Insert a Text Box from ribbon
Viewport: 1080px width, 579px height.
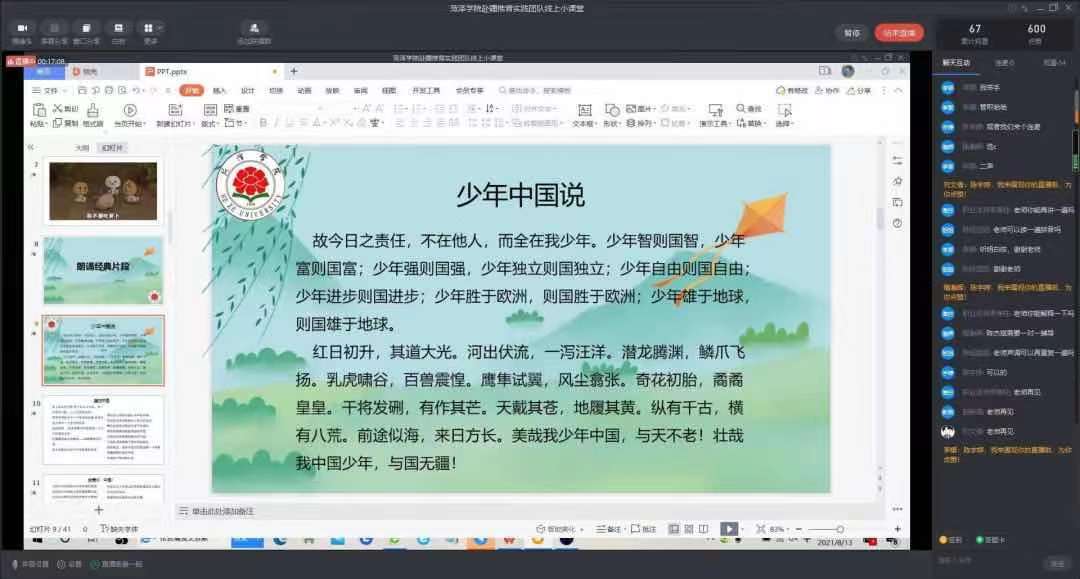coord(583,109)
